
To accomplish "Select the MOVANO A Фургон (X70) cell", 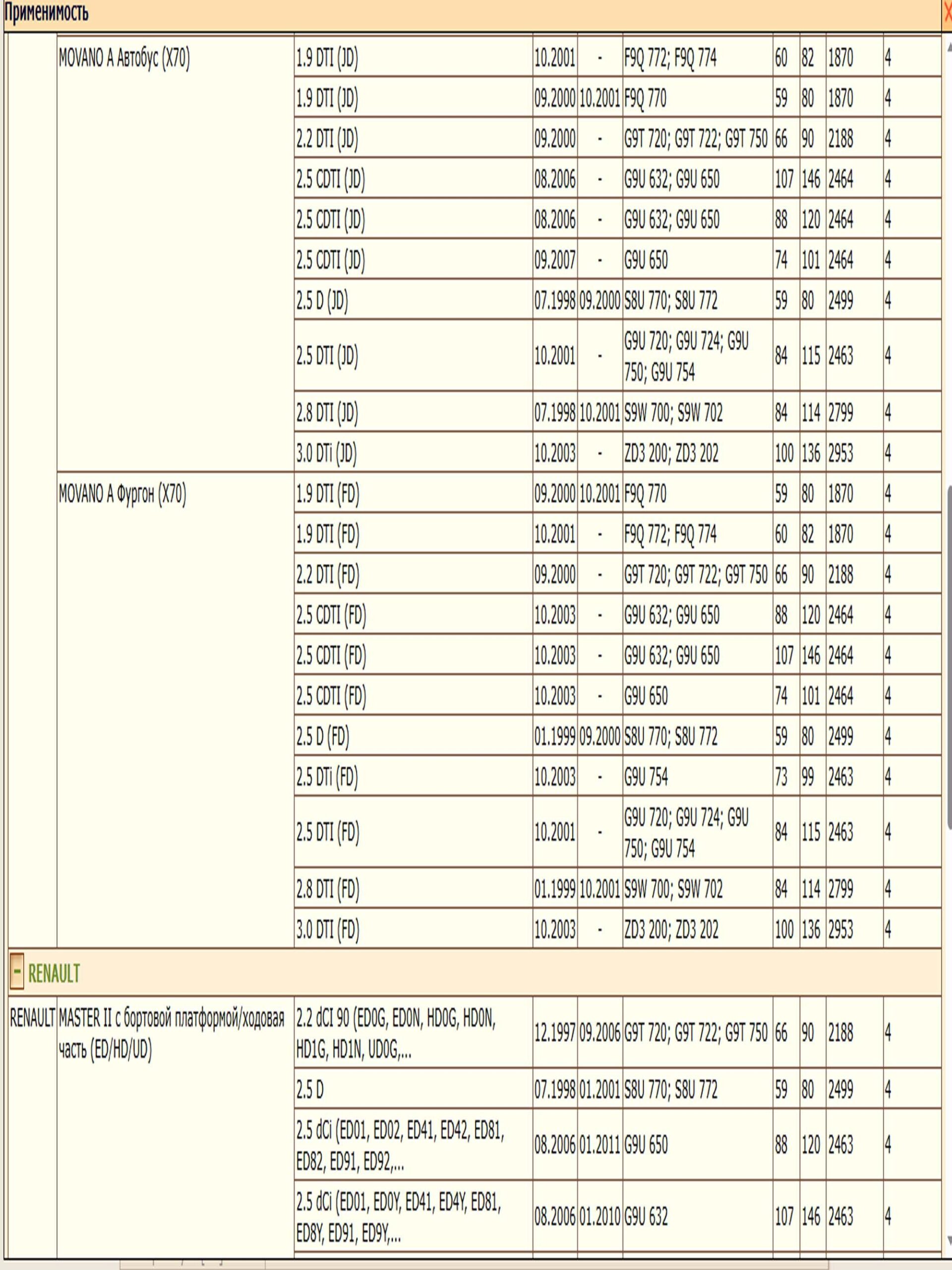I will (x=122, y=494).
